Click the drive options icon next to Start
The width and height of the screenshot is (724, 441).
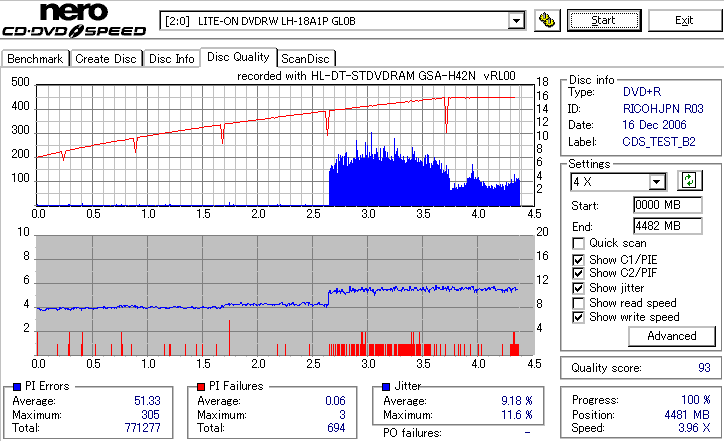click(x=547, y=21)
